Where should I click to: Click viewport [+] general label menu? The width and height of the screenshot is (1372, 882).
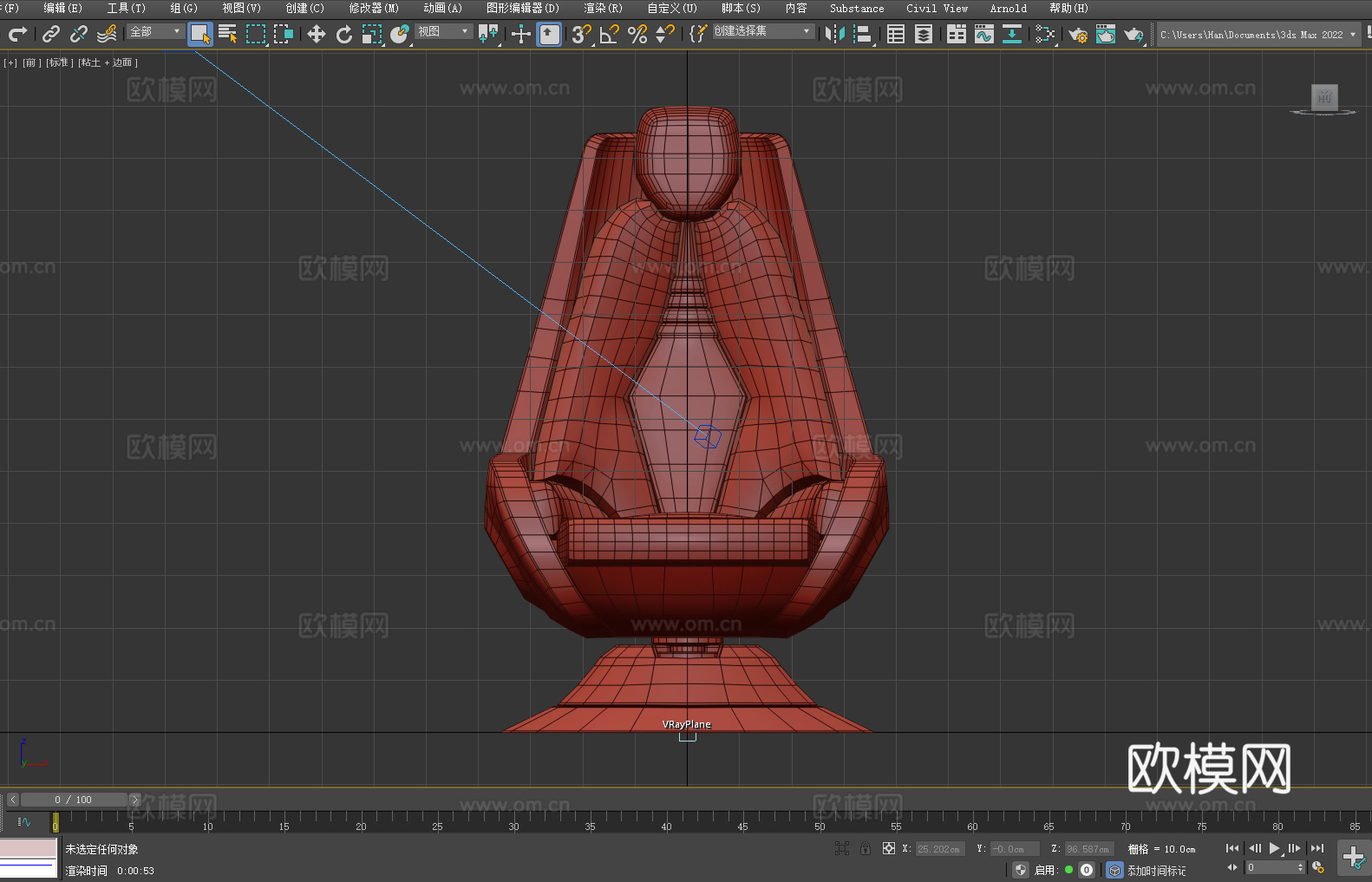point(10,62)
